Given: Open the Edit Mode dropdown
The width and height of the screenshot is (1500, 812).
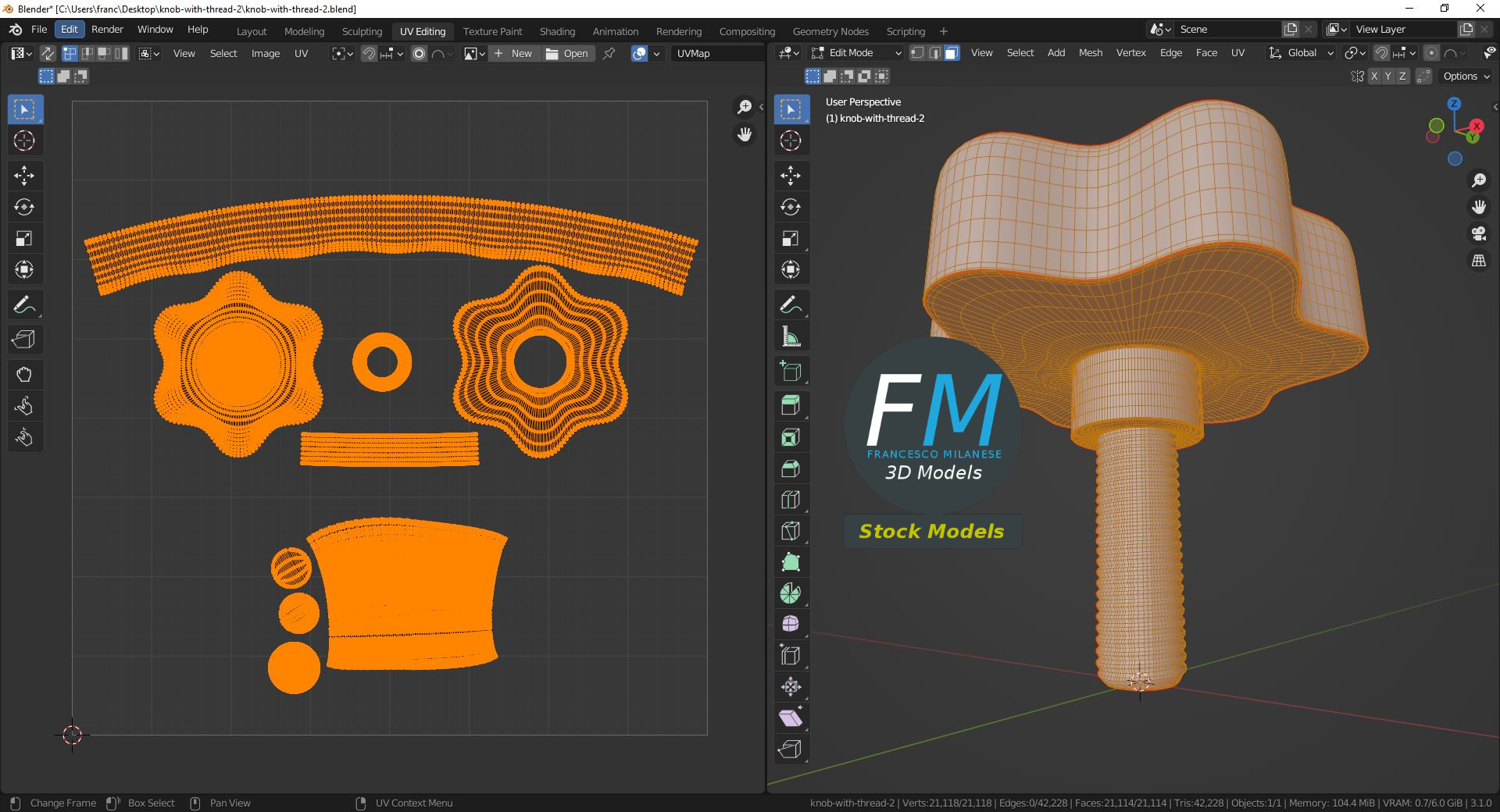Looking at the screenshot, I should click(857, 53).
